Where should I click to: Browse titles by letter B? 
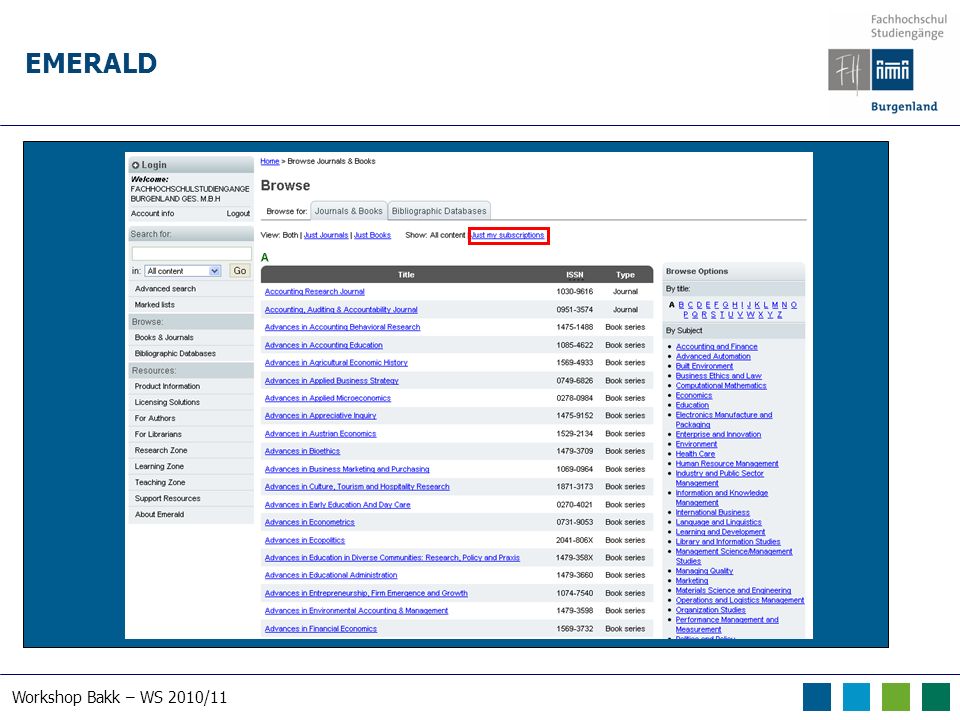681,305
